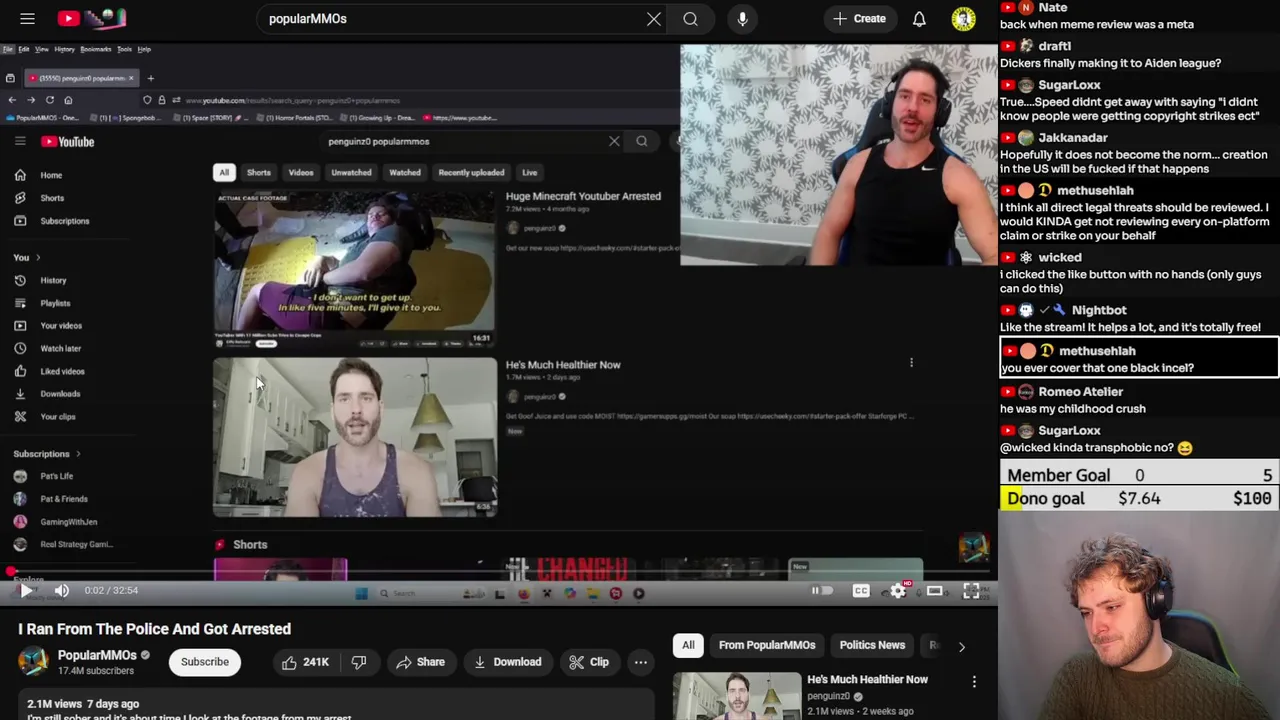Open more actions ellipsis beside Clip
Screen dimensions: 1280x720
(641, 662)
